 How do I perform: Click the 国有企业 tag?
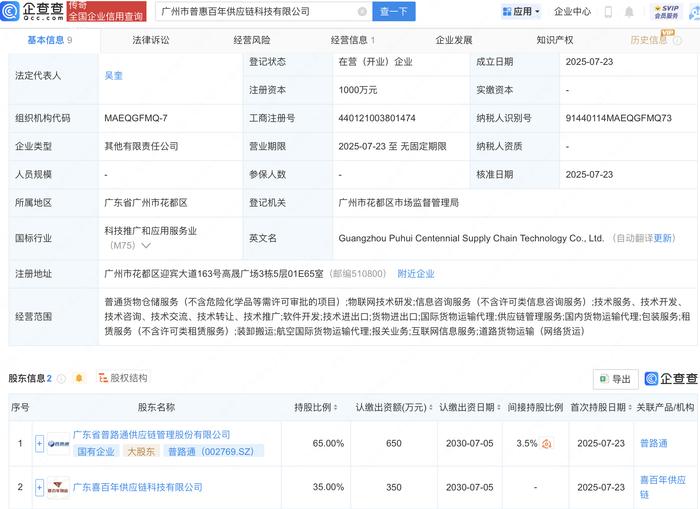click(96, 452)
